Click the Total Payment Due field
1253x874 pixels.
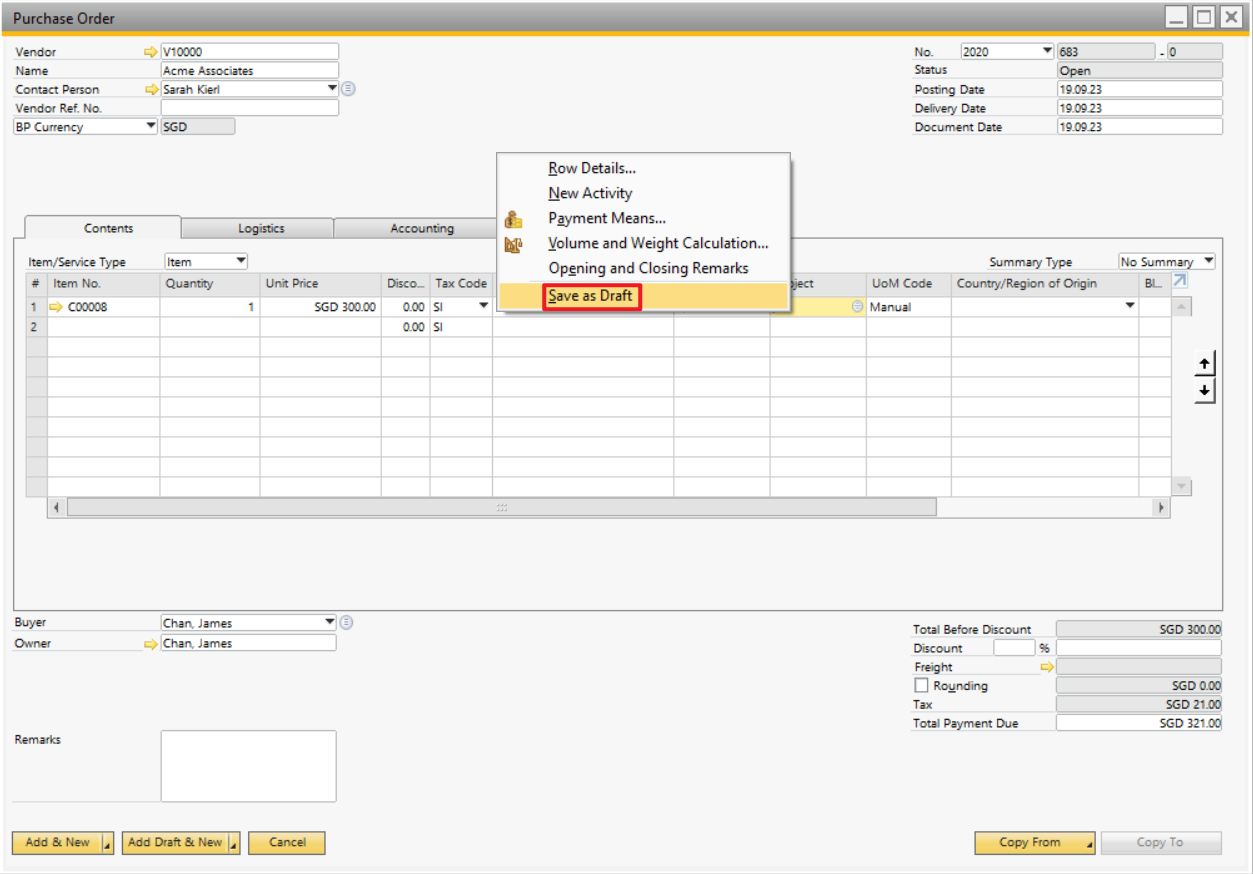pos(1139,723)
